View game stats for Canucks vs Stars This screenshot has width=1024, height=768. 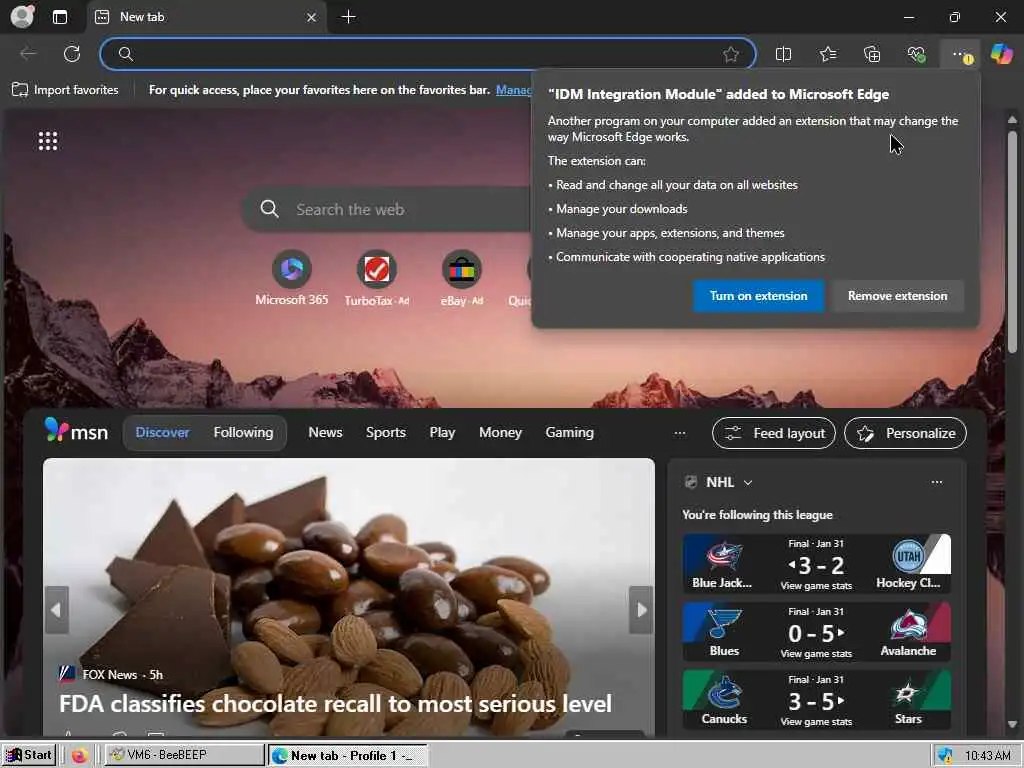(816, 722)
